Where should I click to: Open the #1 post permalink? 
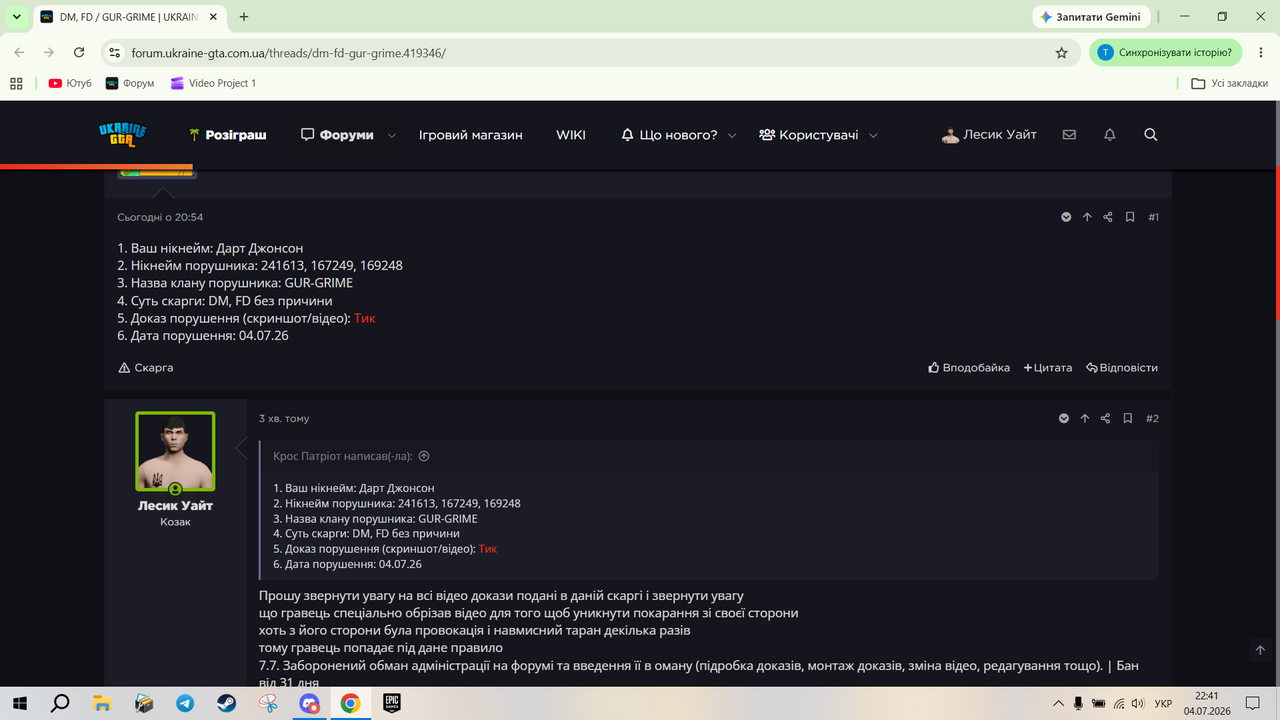pyautogui.click(x=1153, y=217)
